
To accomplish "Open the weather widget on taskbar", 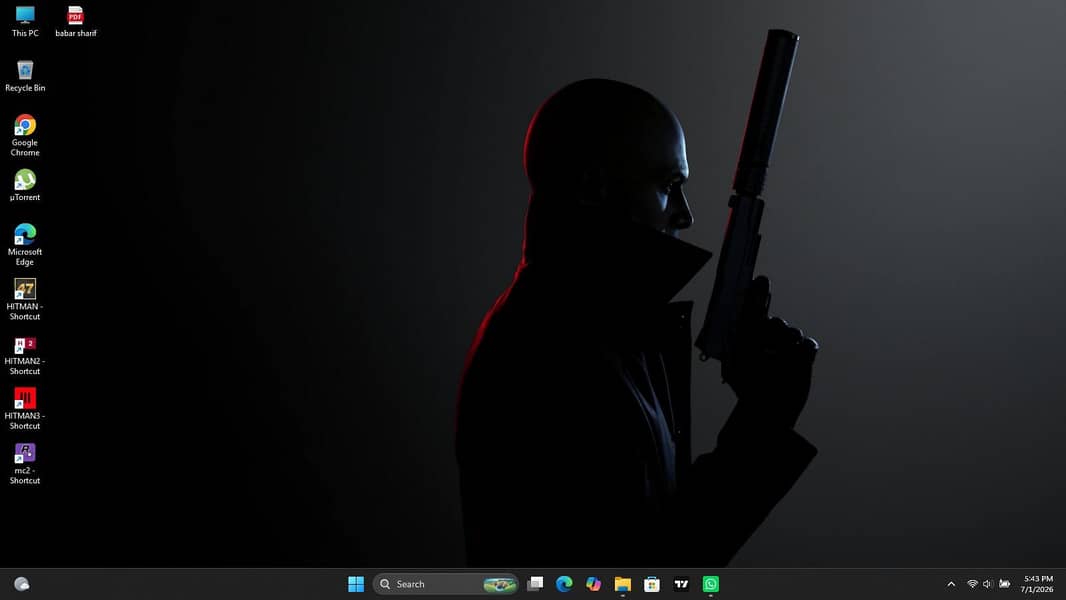I will coord(22,584).
